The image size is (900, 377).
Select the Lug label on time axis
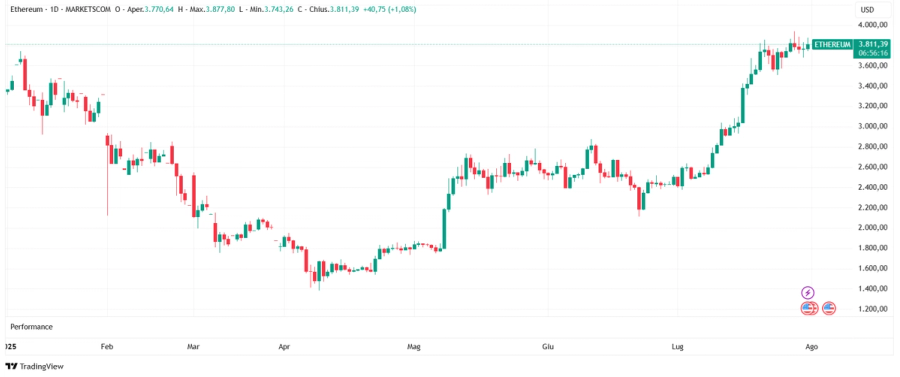pyautogui.click(x=677, y=347)
